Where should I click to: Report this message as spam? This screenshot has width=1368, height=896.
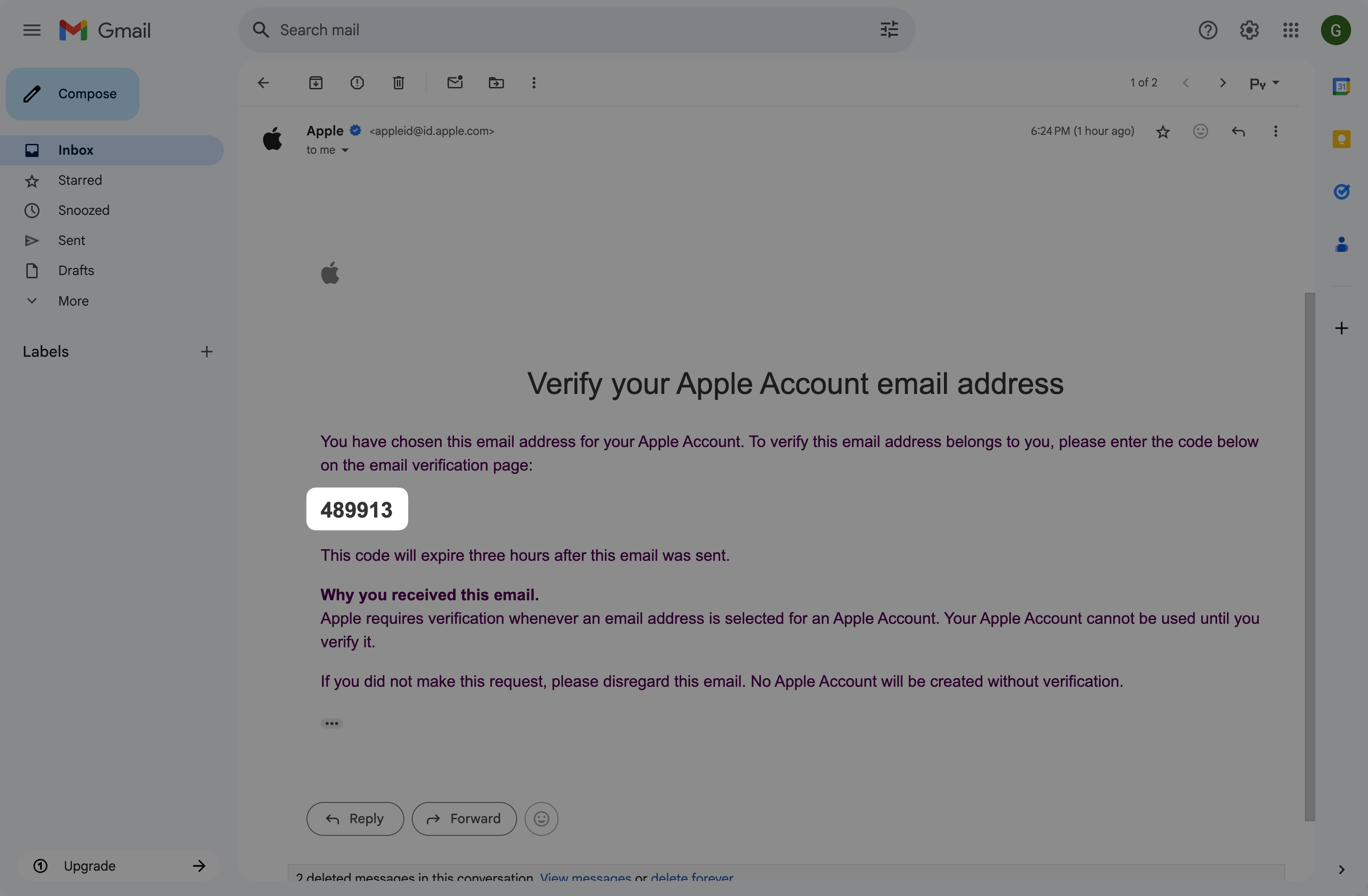click(357, 83)
